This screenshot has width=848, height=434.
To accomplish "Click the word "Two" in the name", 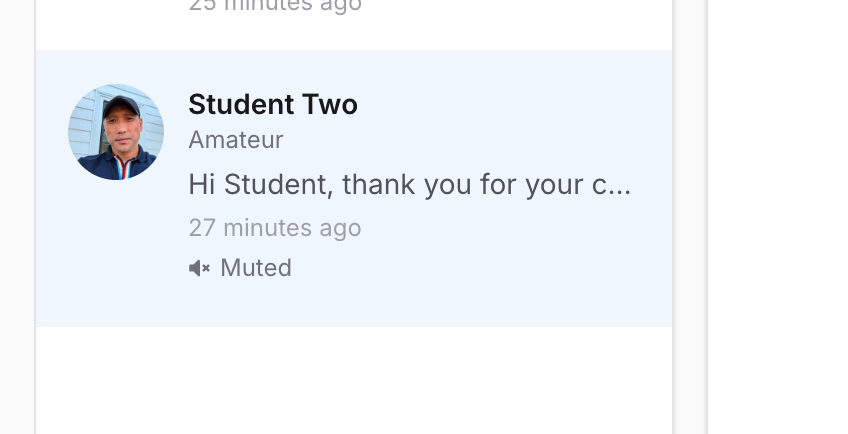I will [328, 104].
